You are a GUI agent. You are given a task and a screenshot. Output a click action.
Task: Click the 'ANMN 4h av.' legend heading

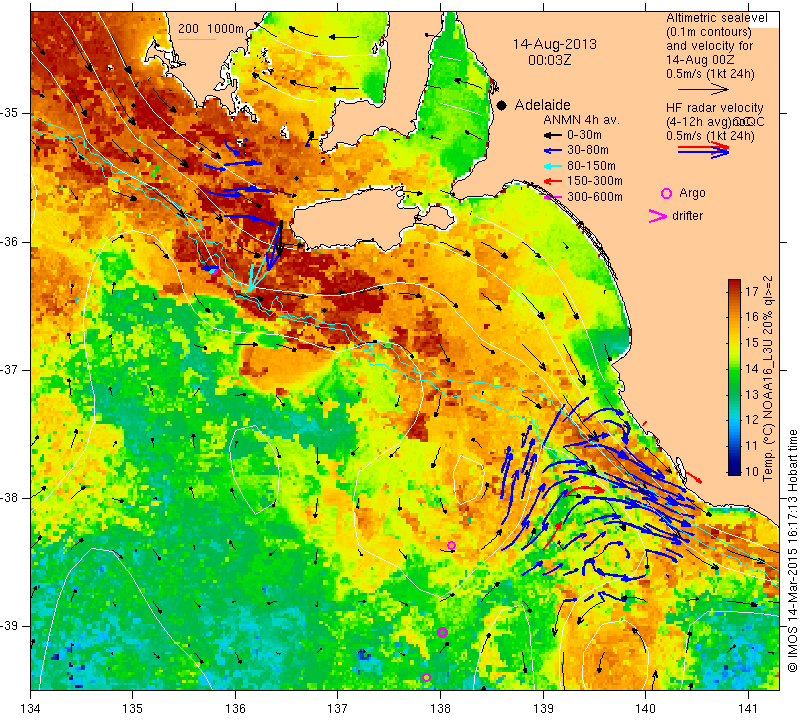(x=581, y=120)
